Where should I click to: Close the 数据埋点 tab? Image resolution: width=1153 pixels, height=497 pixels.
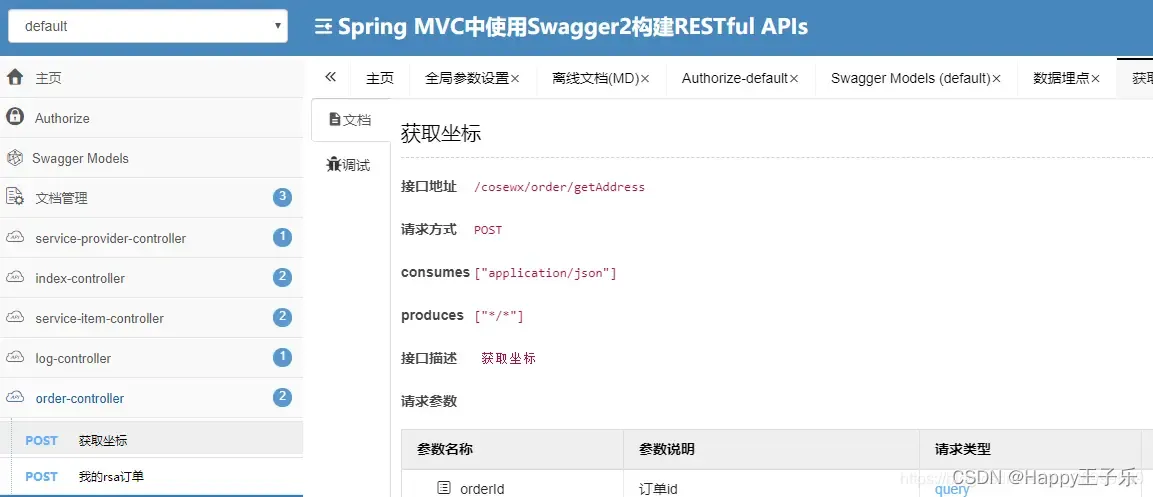(x=1096, y=79)
